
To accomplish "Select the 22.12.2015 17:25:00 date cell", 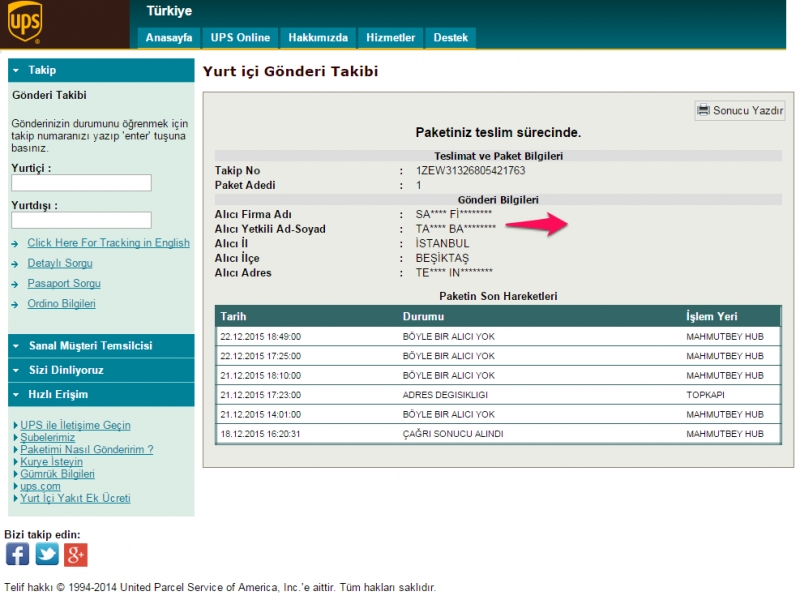I will pos(260,356).
